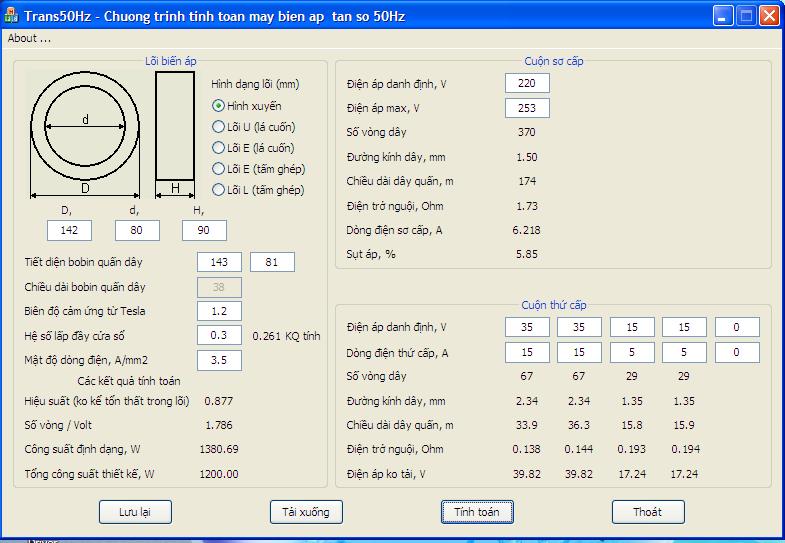This screenshot has width=785, height=543.
Task: Open the About menu
Action: point(29,38)
